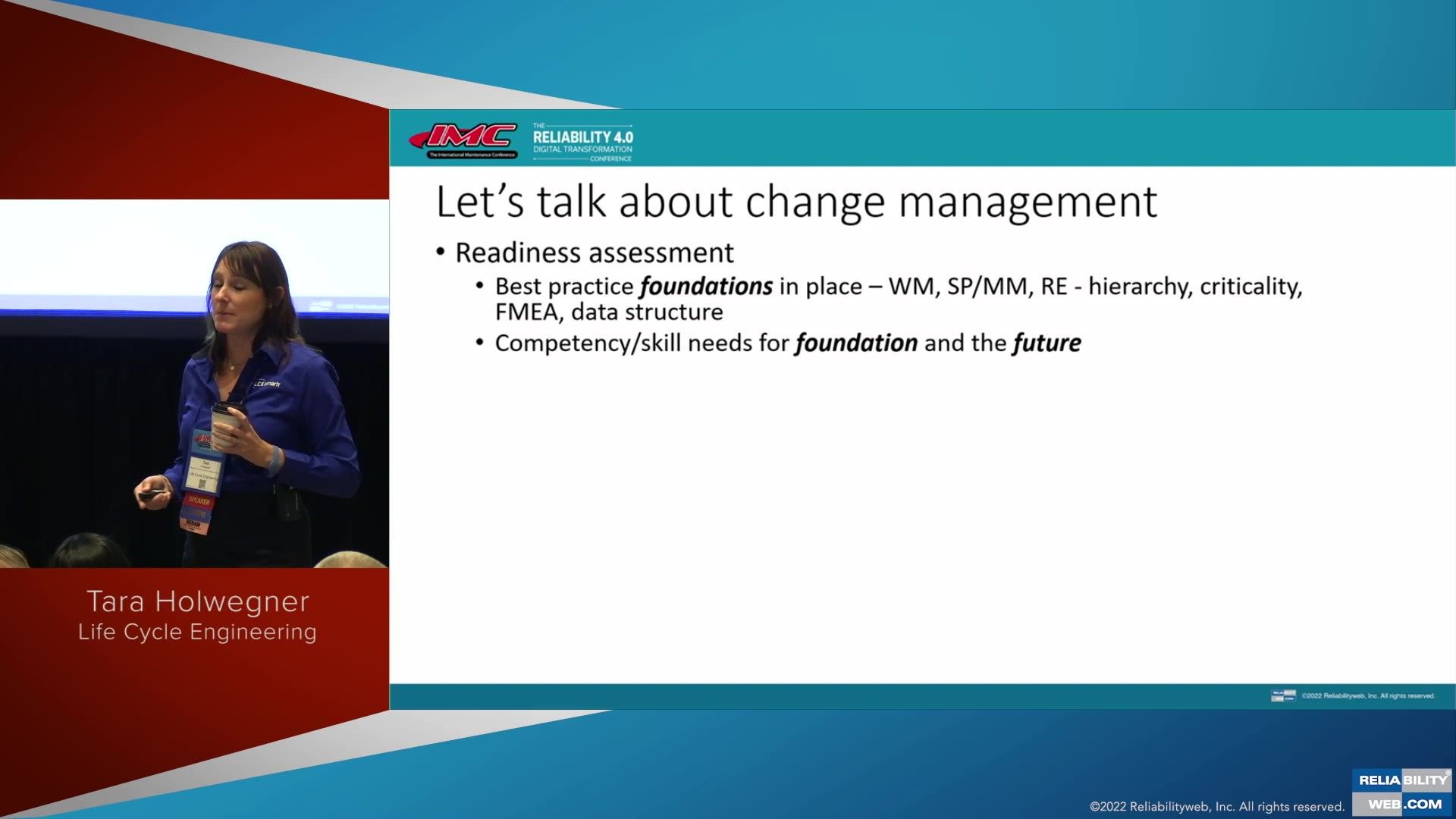
Task: Click the speaker video thumbnail
Action: (x=194, y=383)
